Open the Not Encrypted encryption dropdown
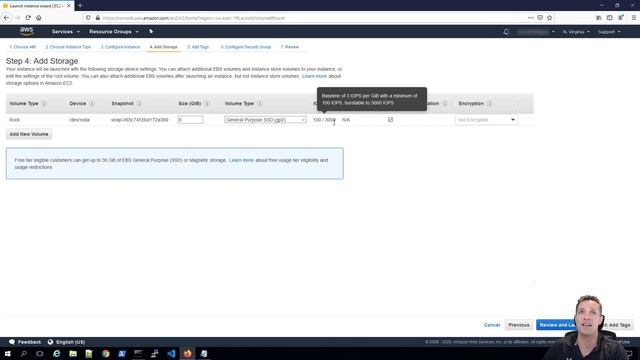 (487, 120)
